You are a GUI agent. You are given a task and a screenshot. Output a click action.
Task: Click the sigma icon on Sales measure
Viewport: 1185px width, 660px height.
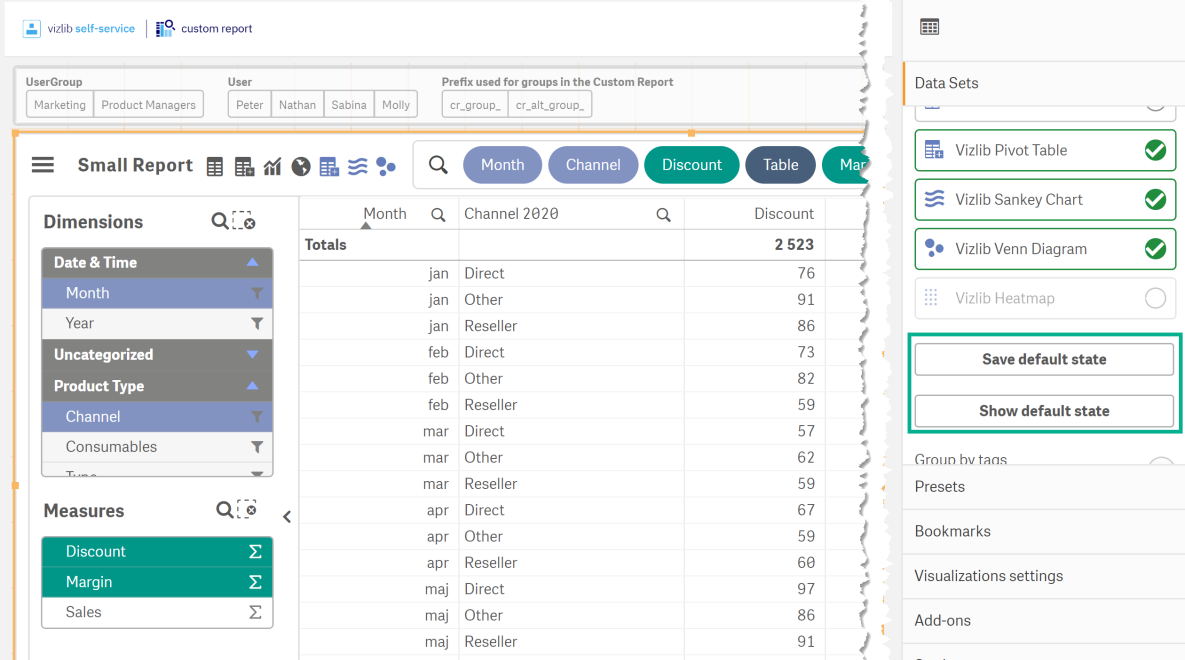255,612
